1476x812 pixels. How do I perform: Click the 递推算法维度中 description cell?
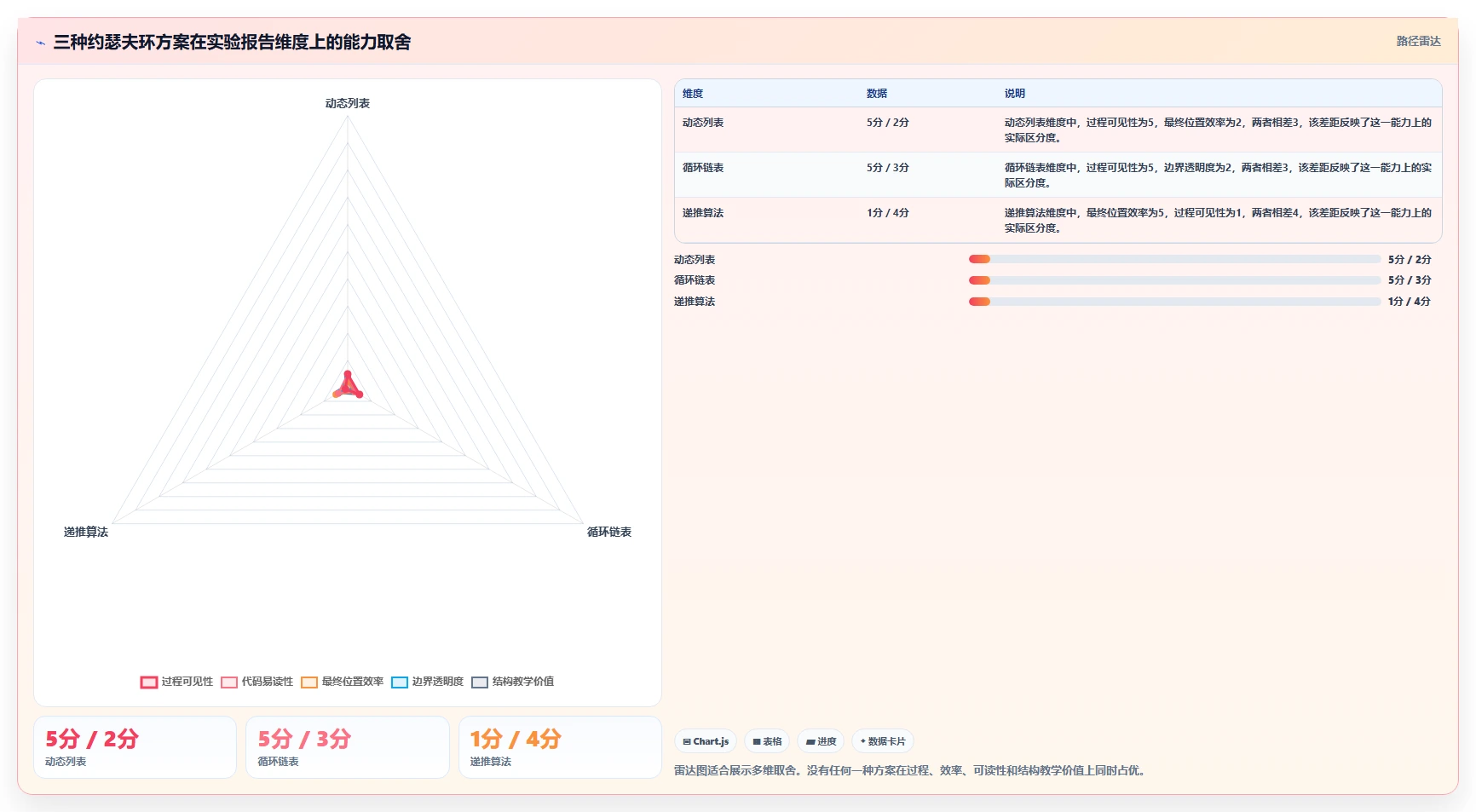point(1219,221)
